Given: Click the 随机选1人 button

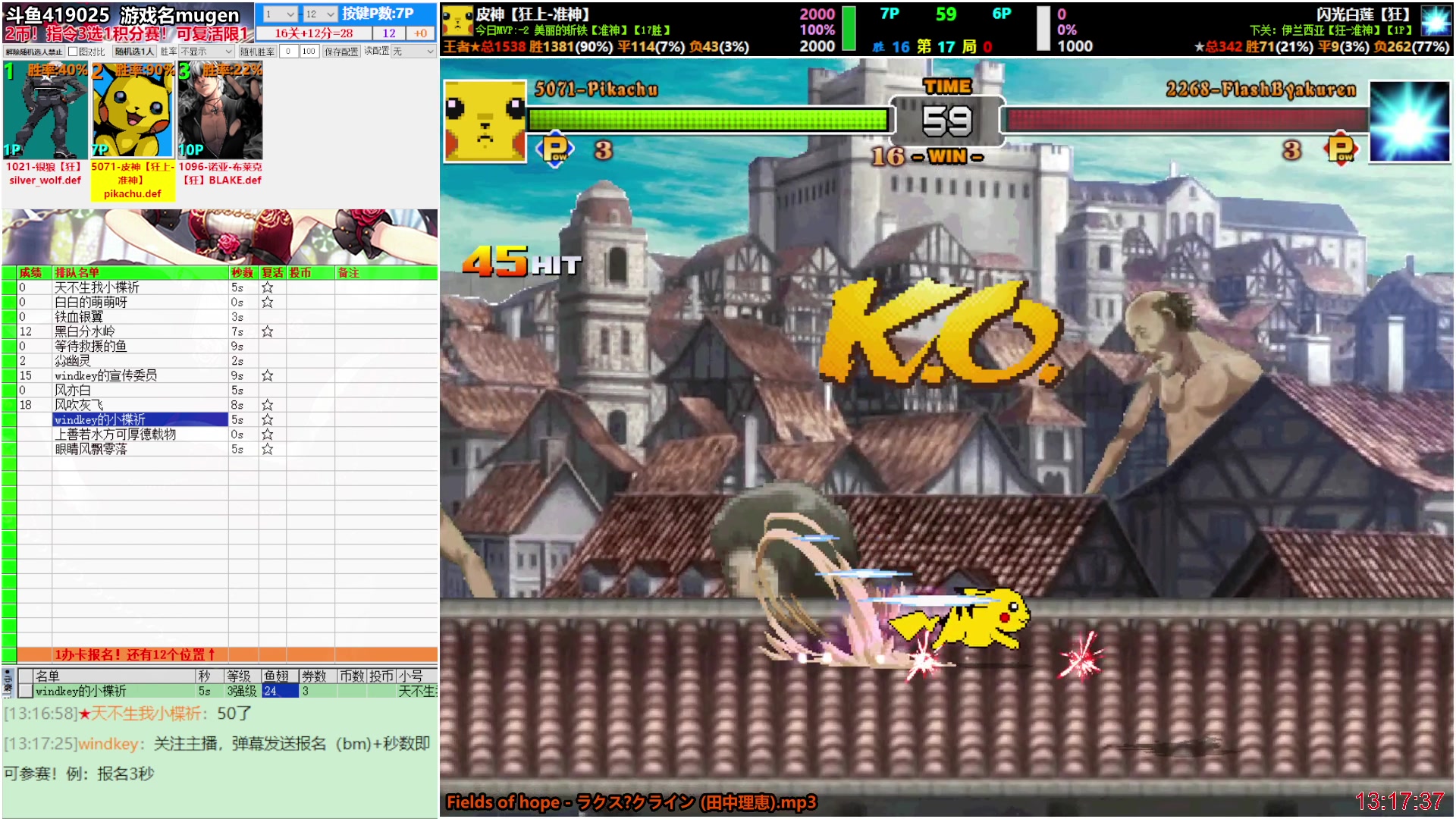Looking at the screenshot, I should click(x=133, y=52).
